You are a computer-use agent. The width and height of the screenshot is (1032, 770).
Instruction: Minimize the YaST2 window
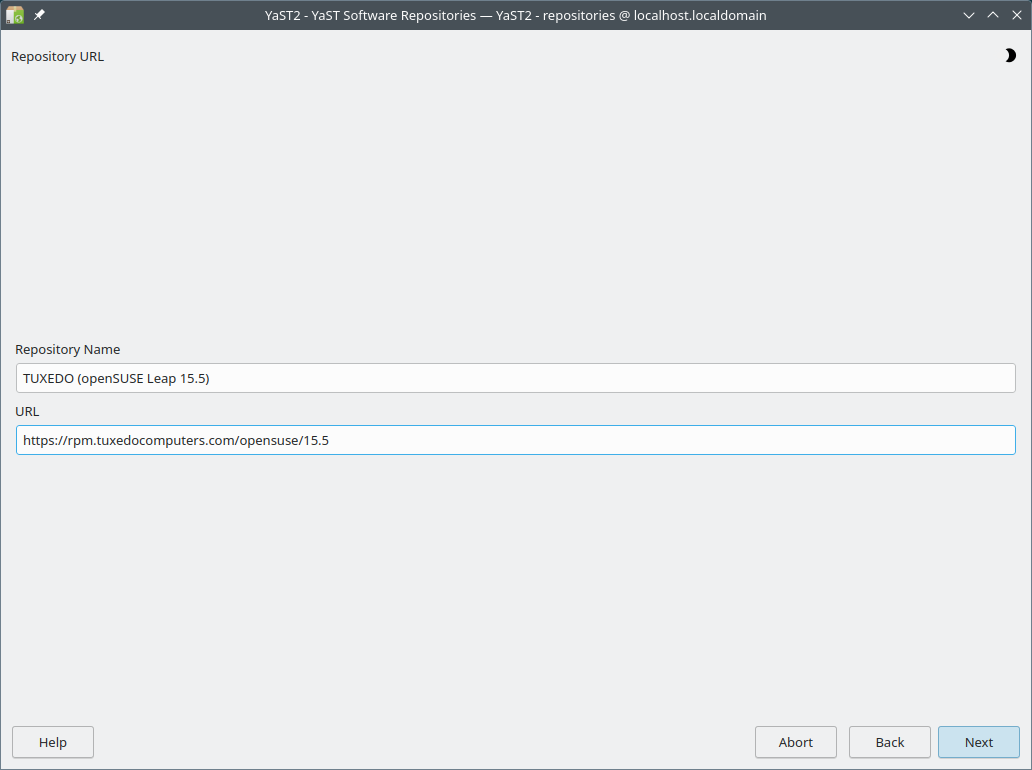[x=969, y=15]
